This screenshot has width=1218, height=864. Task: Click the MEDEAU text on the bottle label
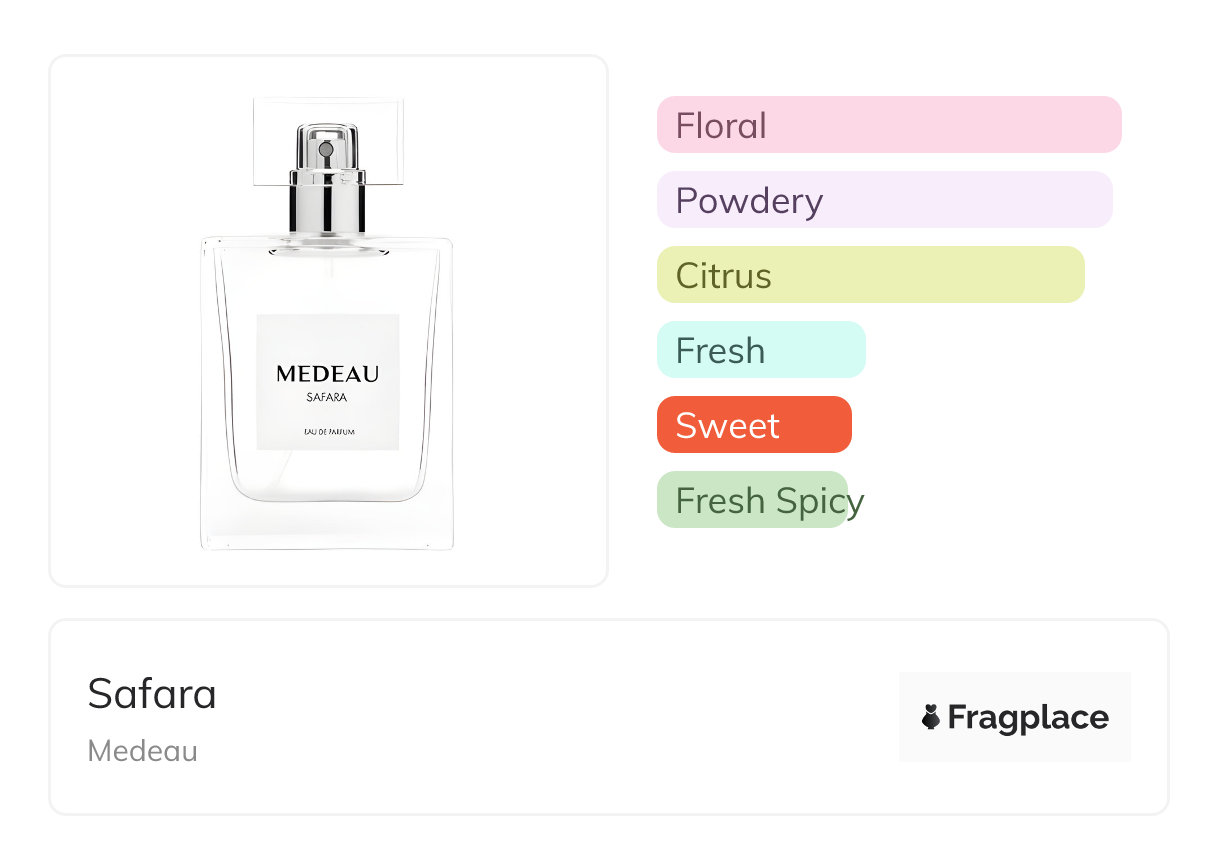coord(328,374)
